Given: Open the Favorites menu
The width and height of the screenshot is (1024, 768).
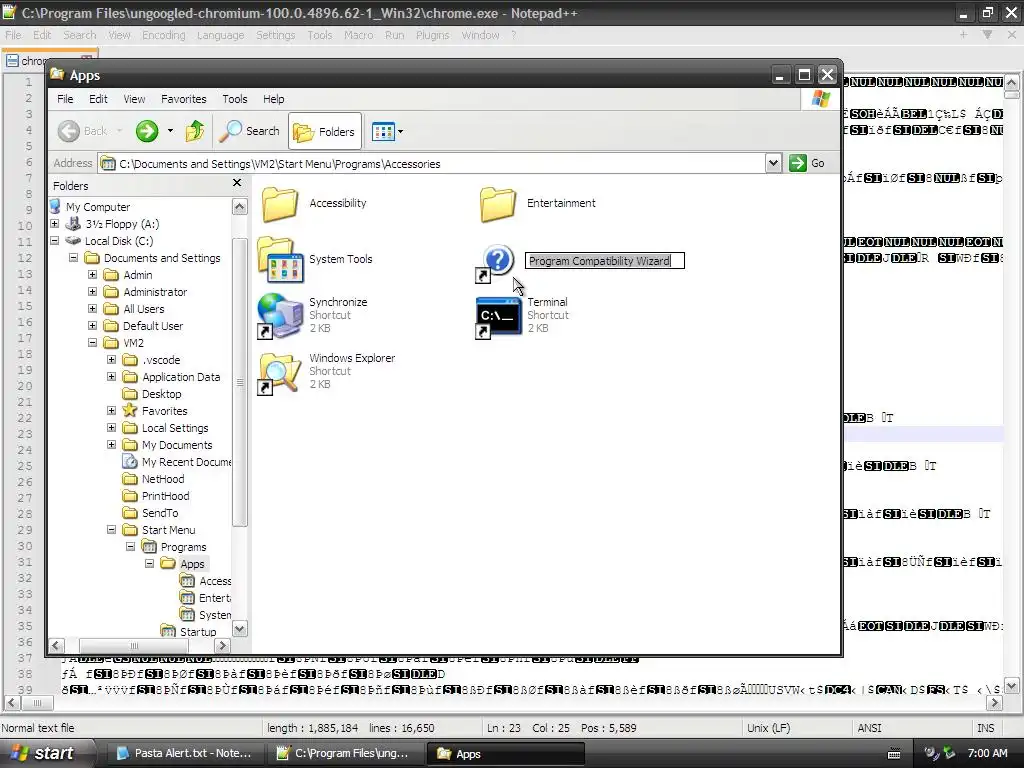Looking at the screenshot, I should click(x=184, y=99).
